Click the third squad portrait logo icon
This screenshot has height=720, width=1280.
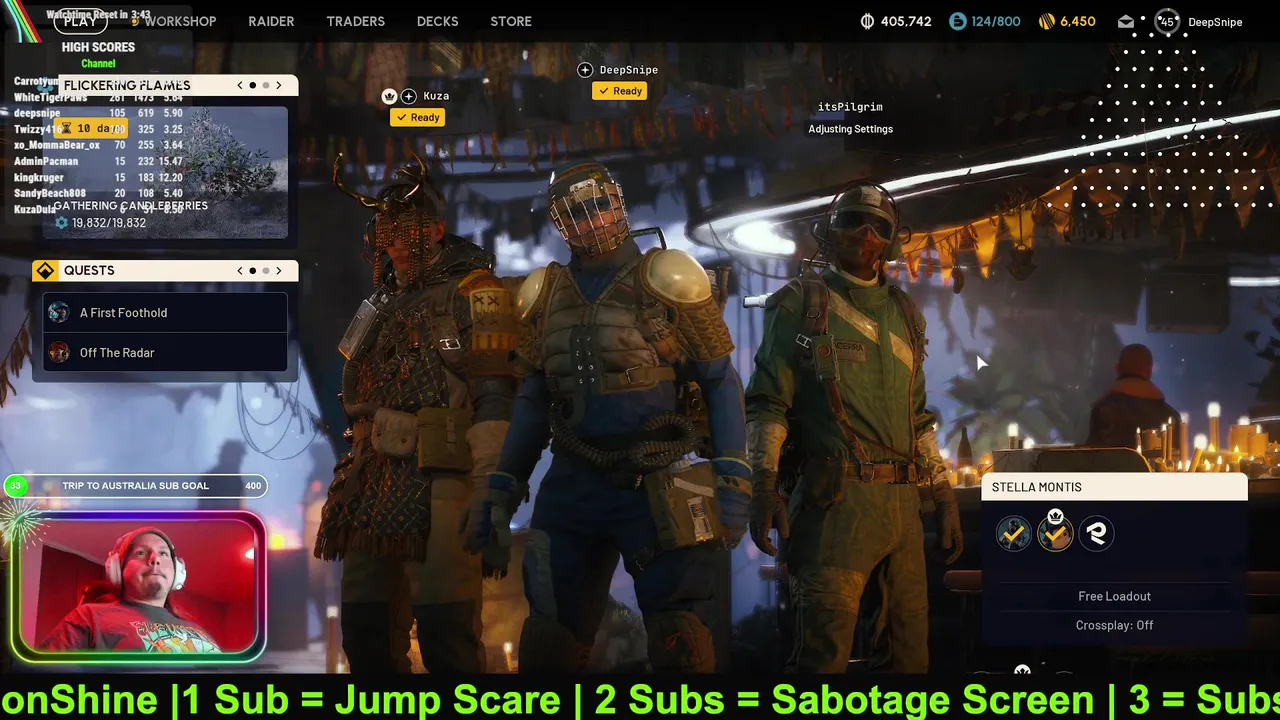click(x=1097, y=534)
